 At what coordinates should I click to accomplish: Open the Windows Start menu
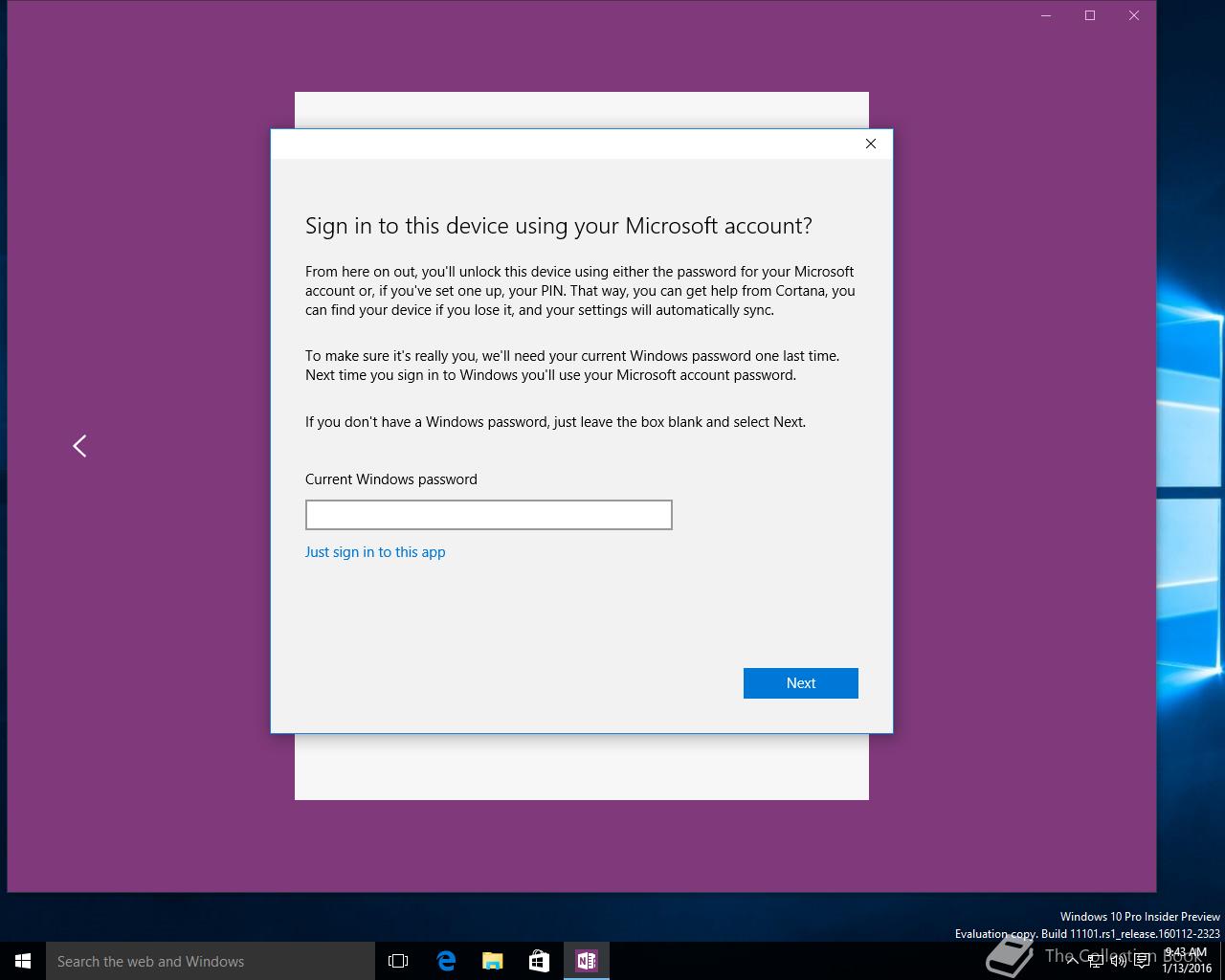23,961
